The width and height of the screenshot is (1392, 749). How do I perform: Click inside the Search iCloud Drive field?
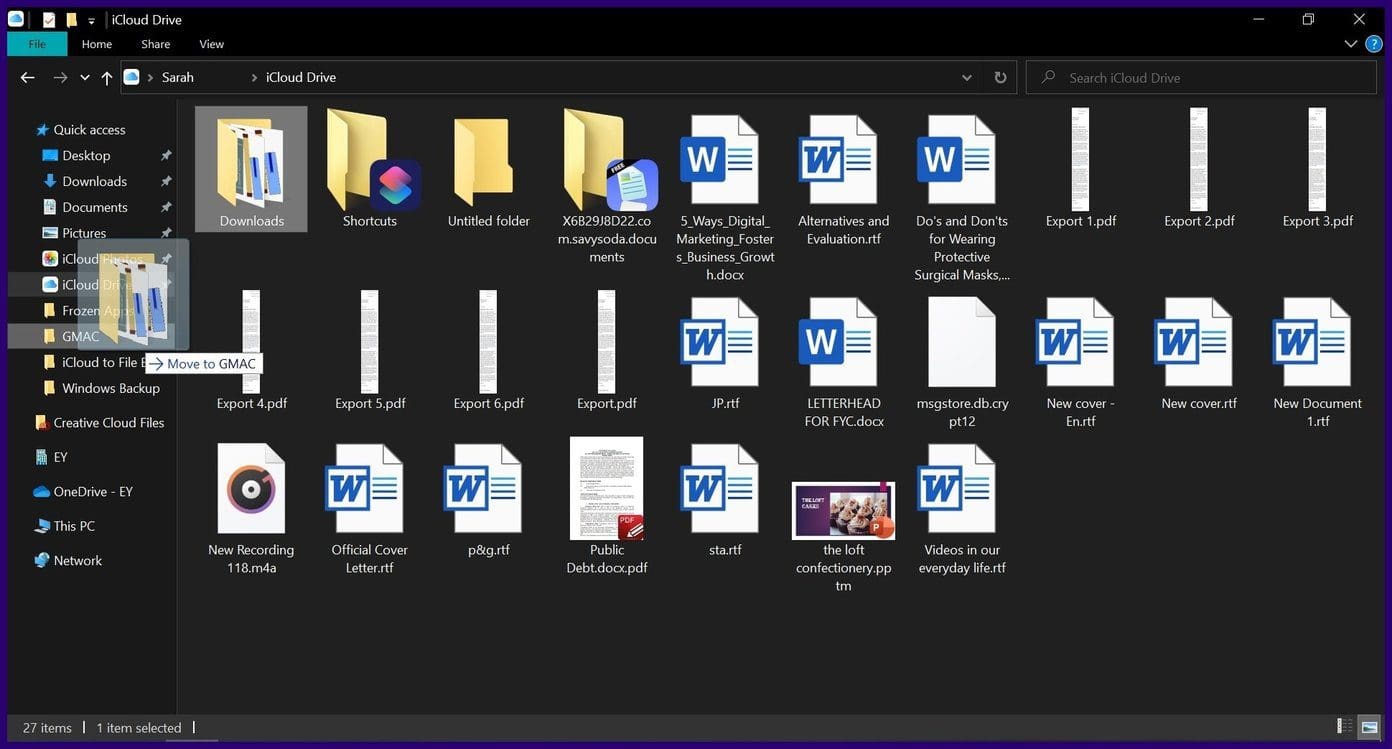click(1201, 77)
